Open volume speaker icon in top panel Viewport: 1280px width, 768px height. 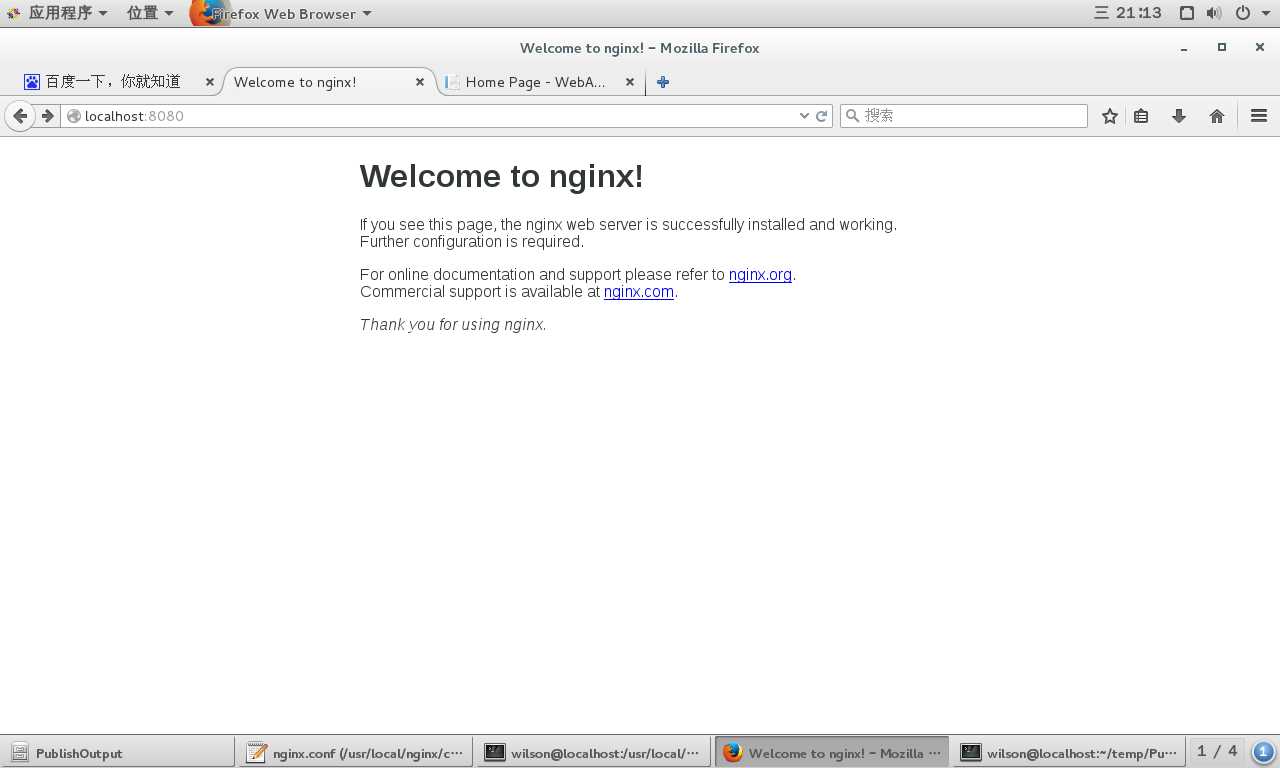click(1214, 13)
